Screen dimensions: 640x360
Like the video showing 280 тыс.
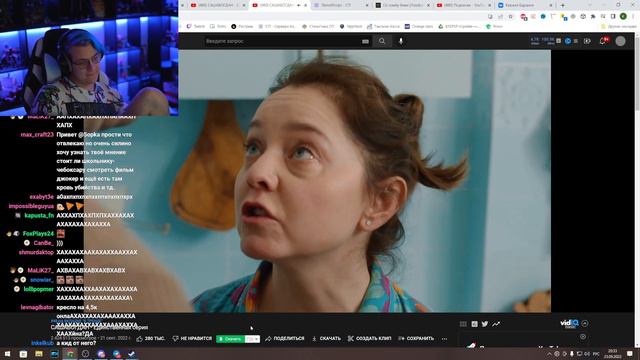(151, 338)
